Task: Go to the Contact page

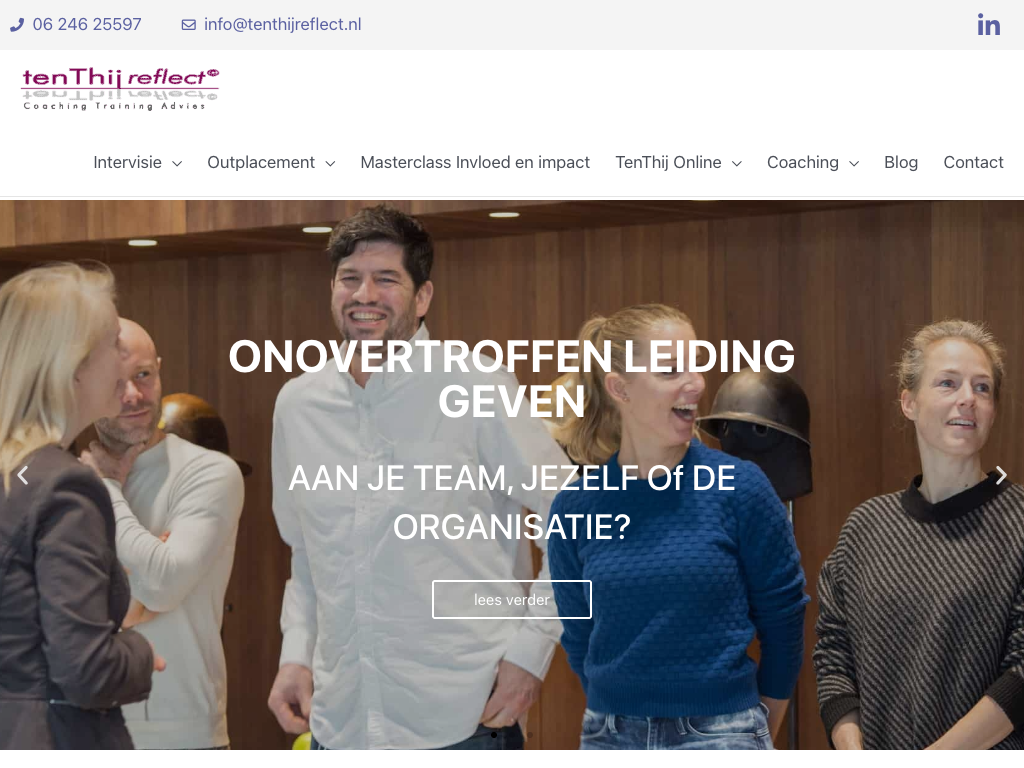Action: click(x=973, y=162)
